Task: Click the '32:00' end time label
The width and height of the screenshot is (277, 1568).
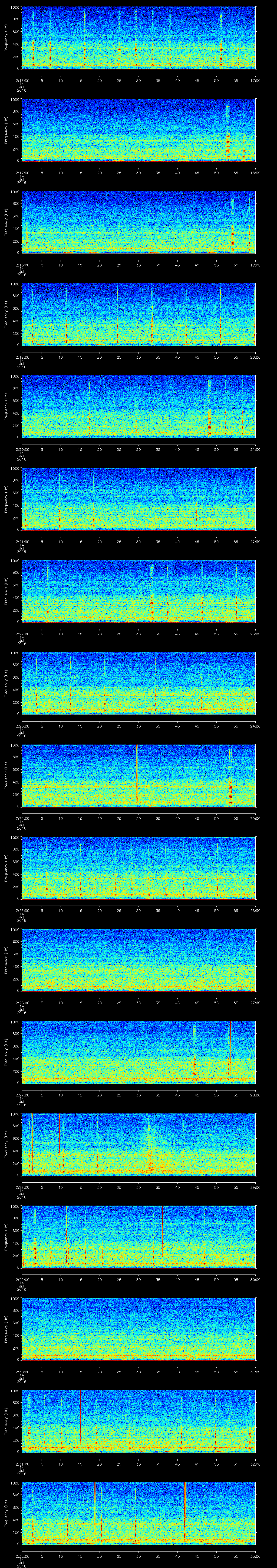Action: pyautogui.click(x=255, y=1464)
